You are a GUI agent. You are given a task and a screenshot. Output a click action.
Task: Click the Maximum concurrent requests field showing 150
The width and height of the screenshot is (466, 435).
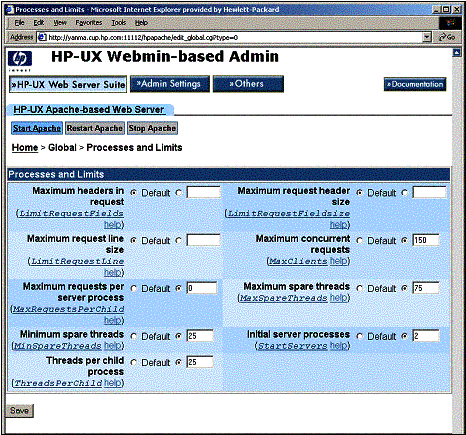[x=426, y=240]
